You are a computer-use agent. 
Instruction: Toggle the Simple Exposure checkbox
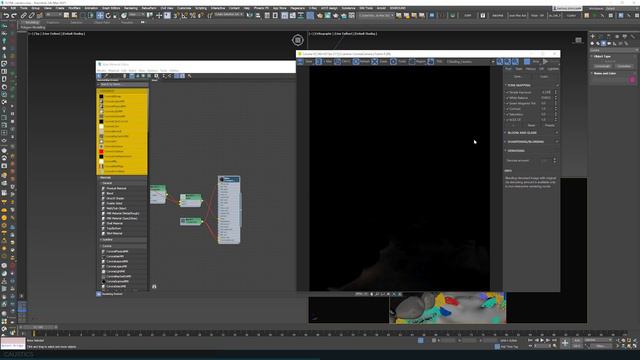[507, 92]
